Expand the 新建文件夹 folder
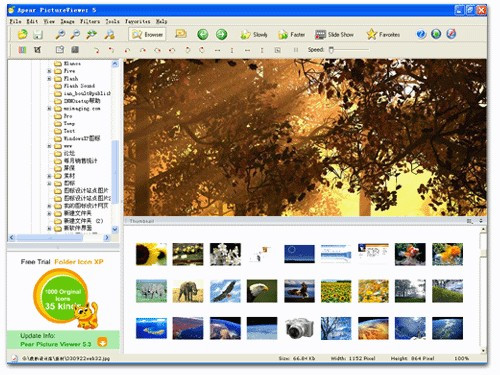500x375 pixels. [49, 213]
